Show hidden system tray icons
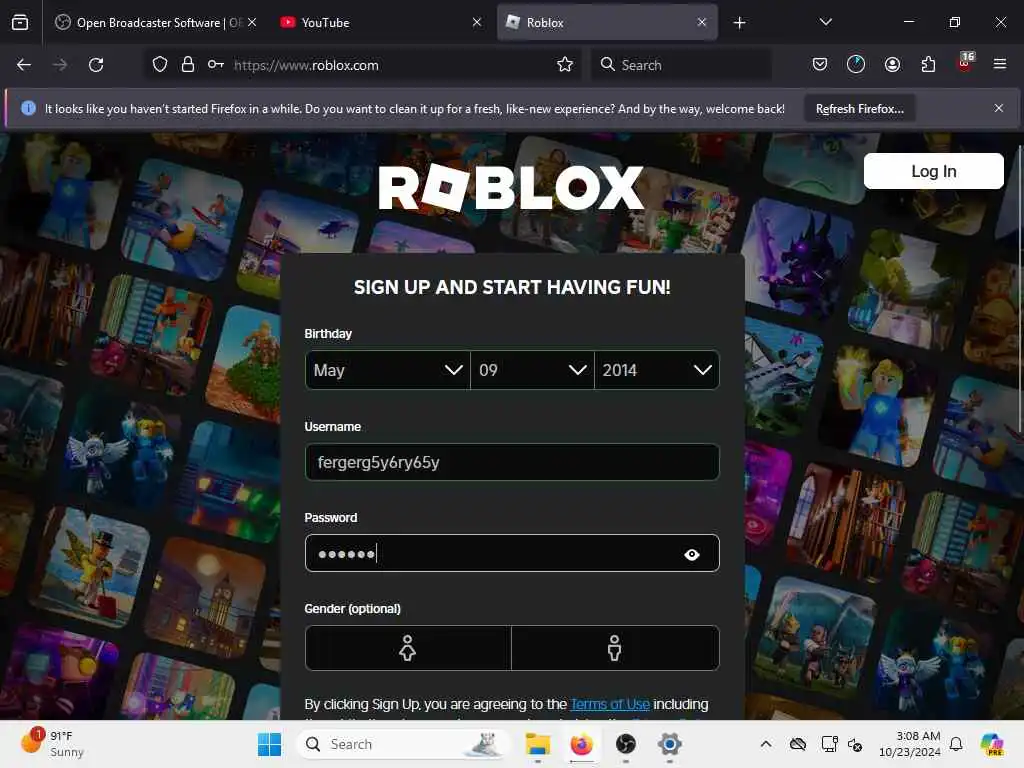This screenshot has height=768, width=1024. 766,744
